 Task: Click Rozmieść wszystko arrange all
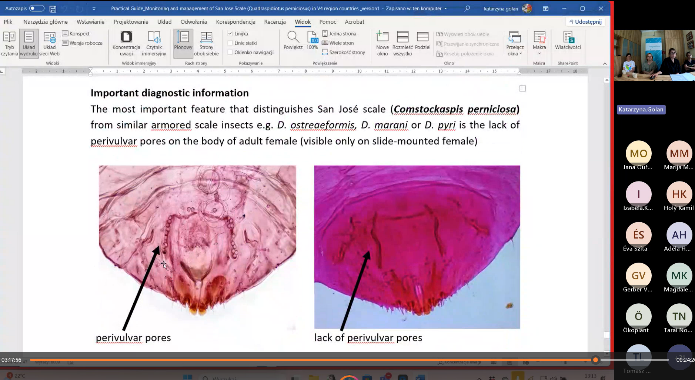click(x=402, y=43)
